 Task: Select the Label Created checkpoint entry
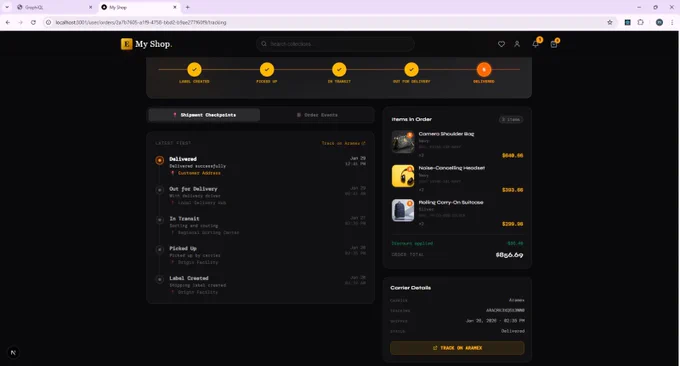[260, 285]
